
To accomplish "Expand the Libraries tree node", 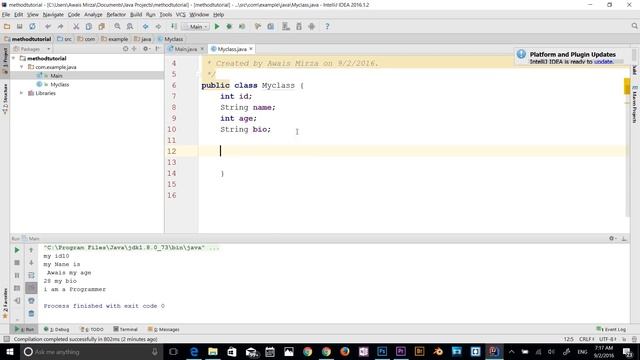I will [22, 93].
